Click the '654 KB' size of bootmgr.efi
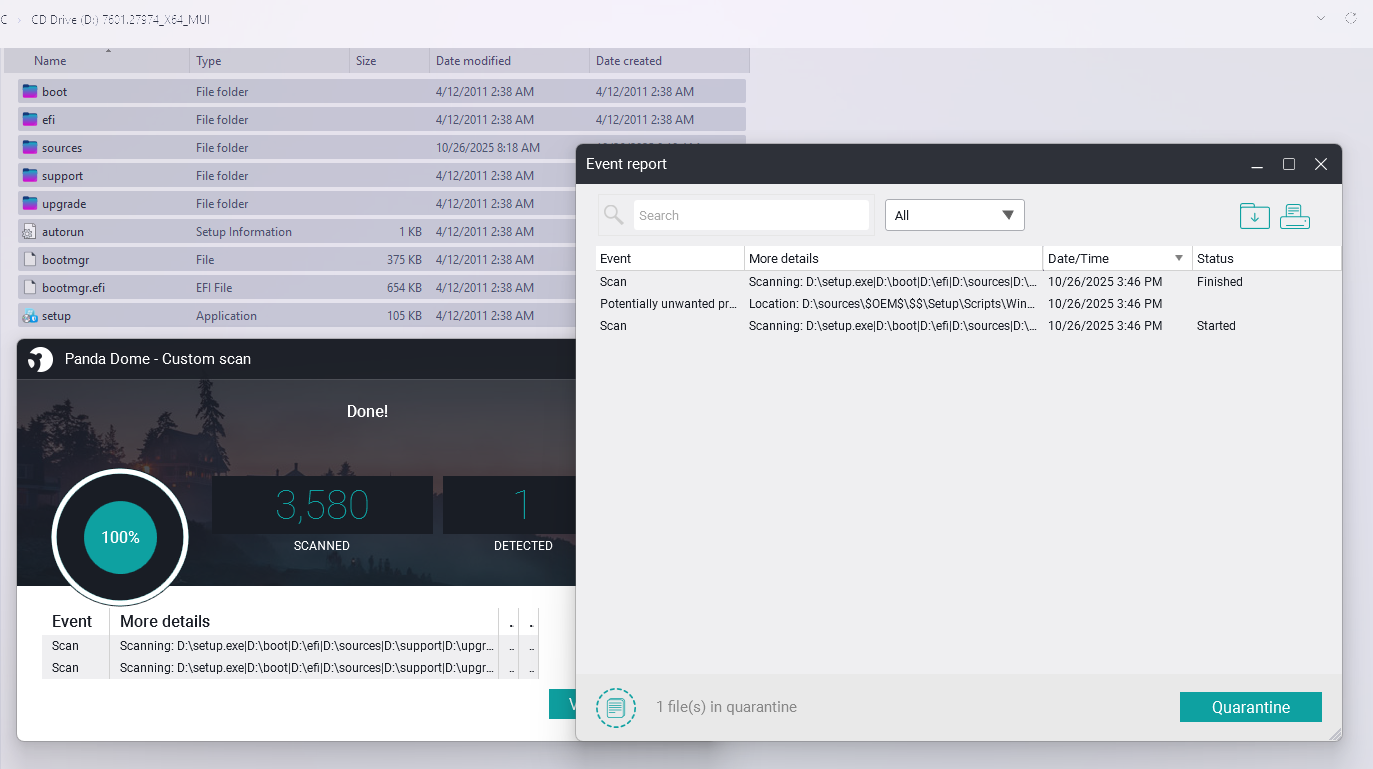Viewport: 1373px width, 769px height. click(403, 287)
